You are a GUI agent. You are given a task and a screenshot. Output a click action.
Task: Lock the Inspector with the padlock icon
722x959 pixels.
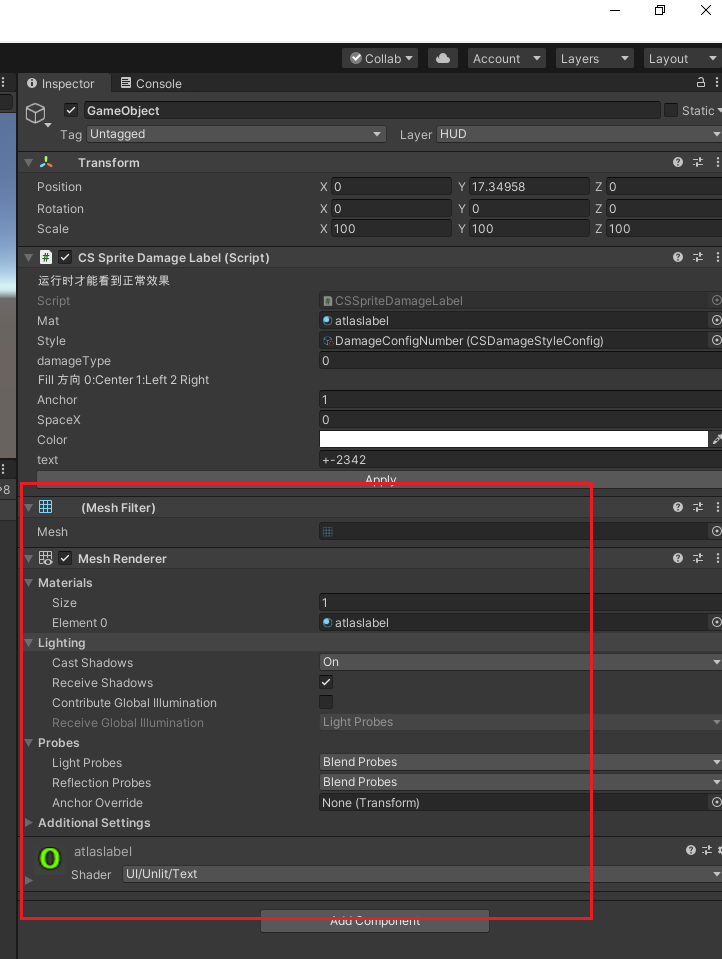701,83
